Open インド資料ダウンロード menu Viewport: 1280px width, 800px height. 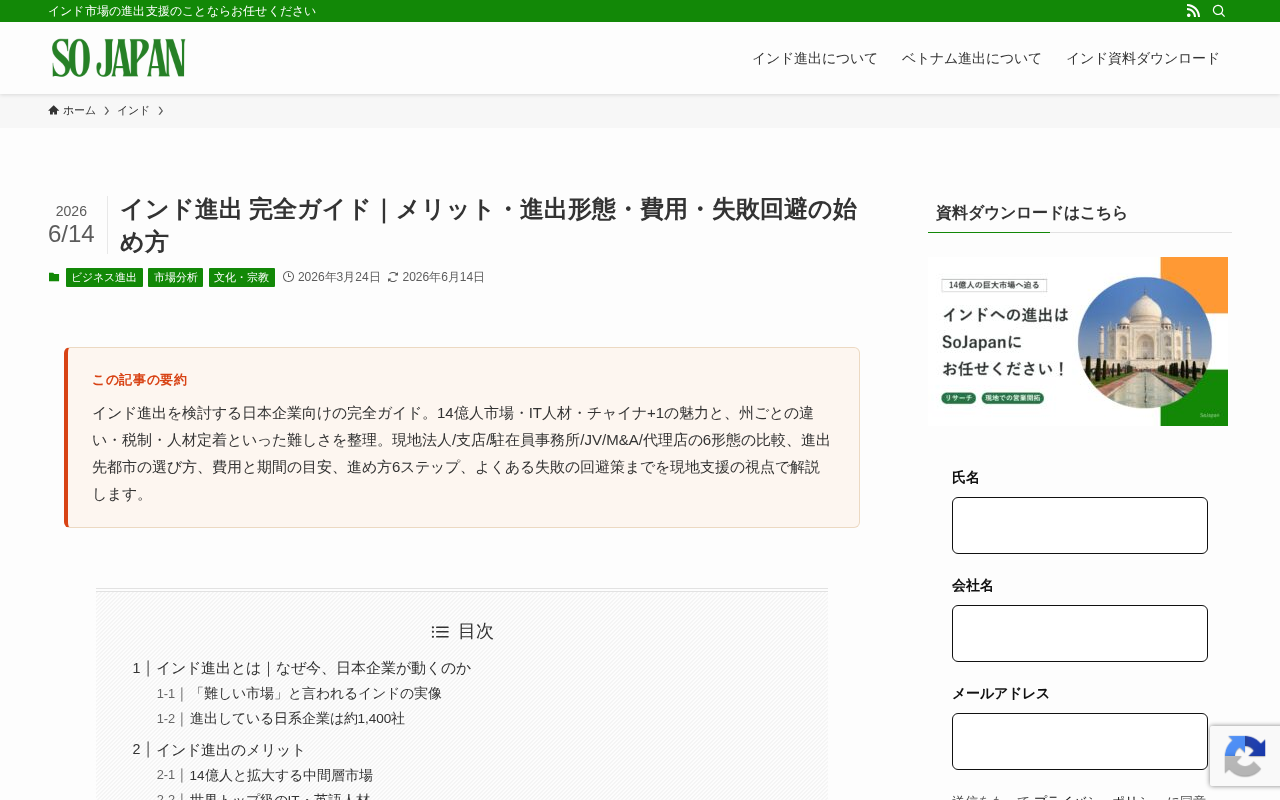[x=1143, y=58]
